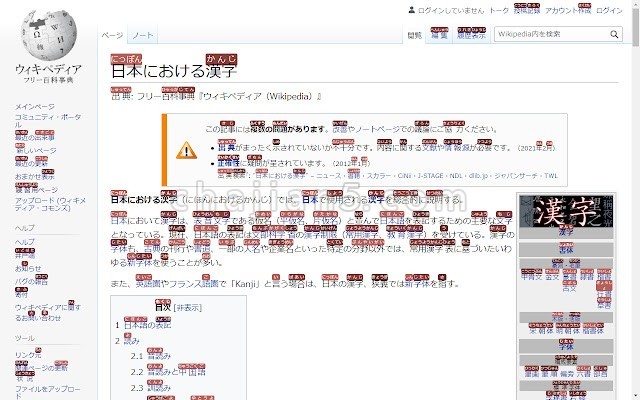
Task: Open 井戸端 sidebar link
Action: click(25, 255)
